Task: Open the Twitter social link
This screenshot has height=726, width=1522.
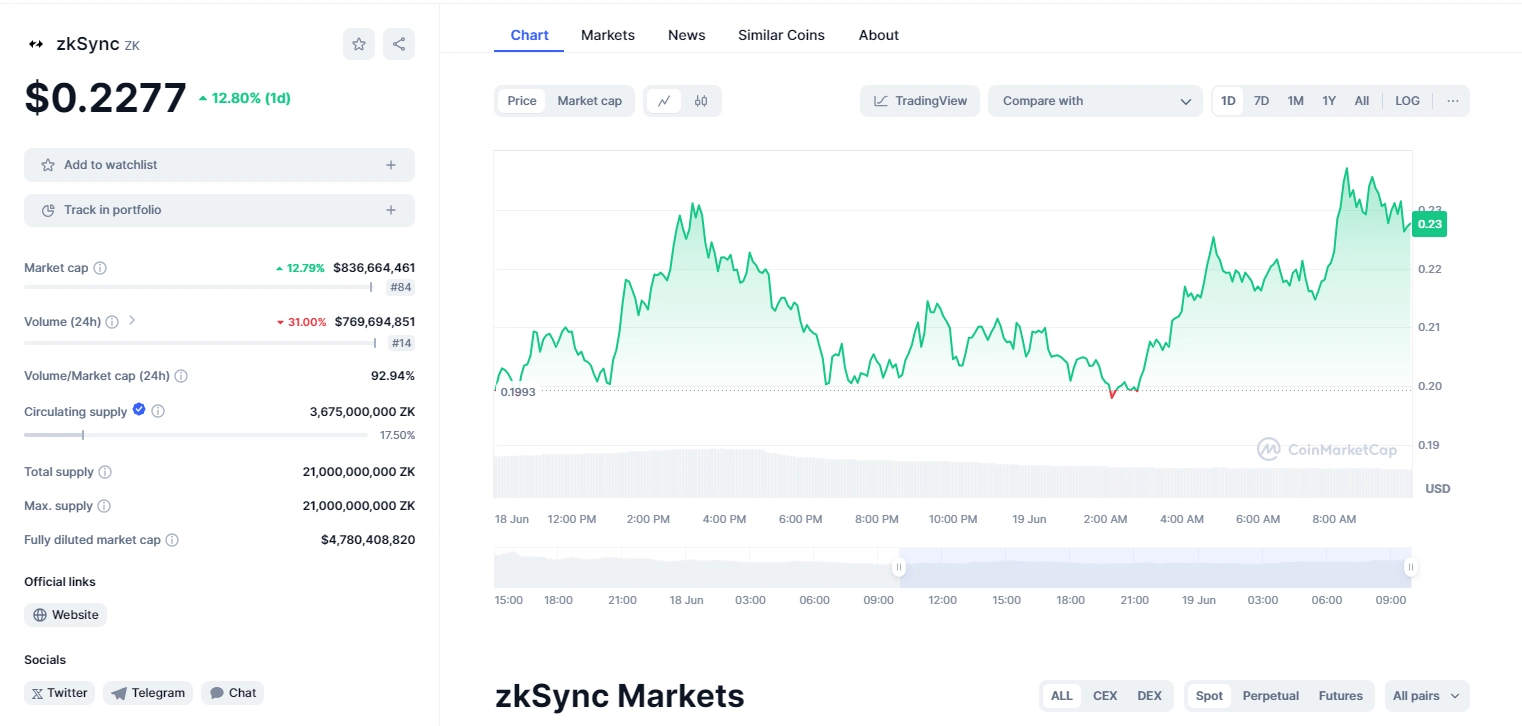Action: coord(59,693)
